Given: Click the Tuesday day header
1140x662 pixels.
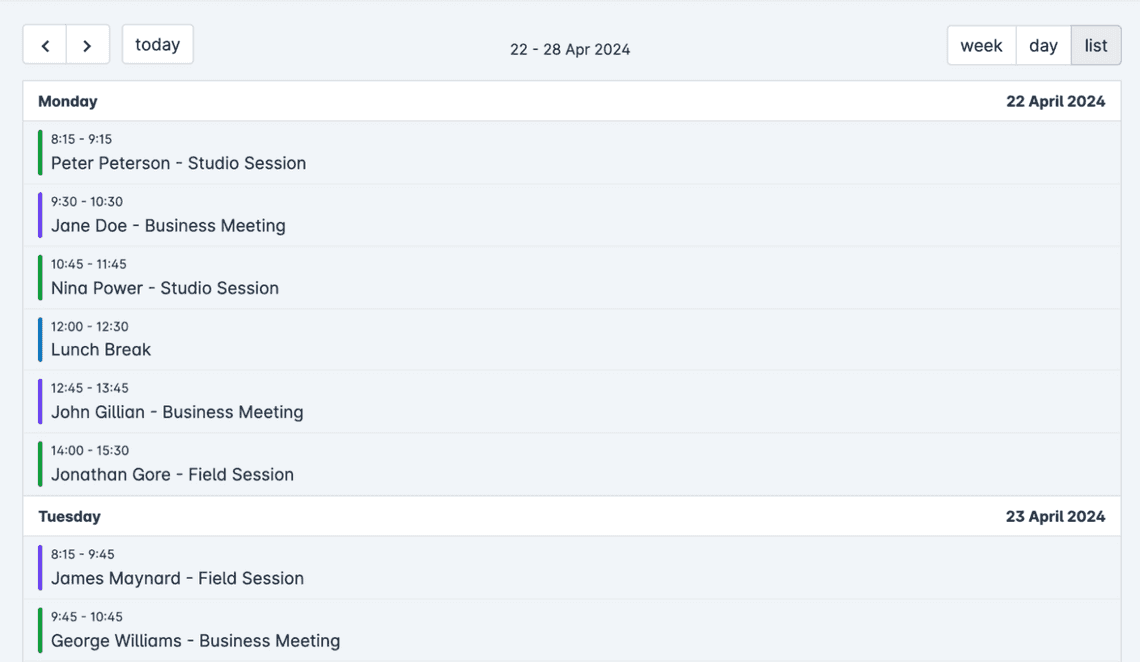Looking at the screenshot, I should (70, 517).
